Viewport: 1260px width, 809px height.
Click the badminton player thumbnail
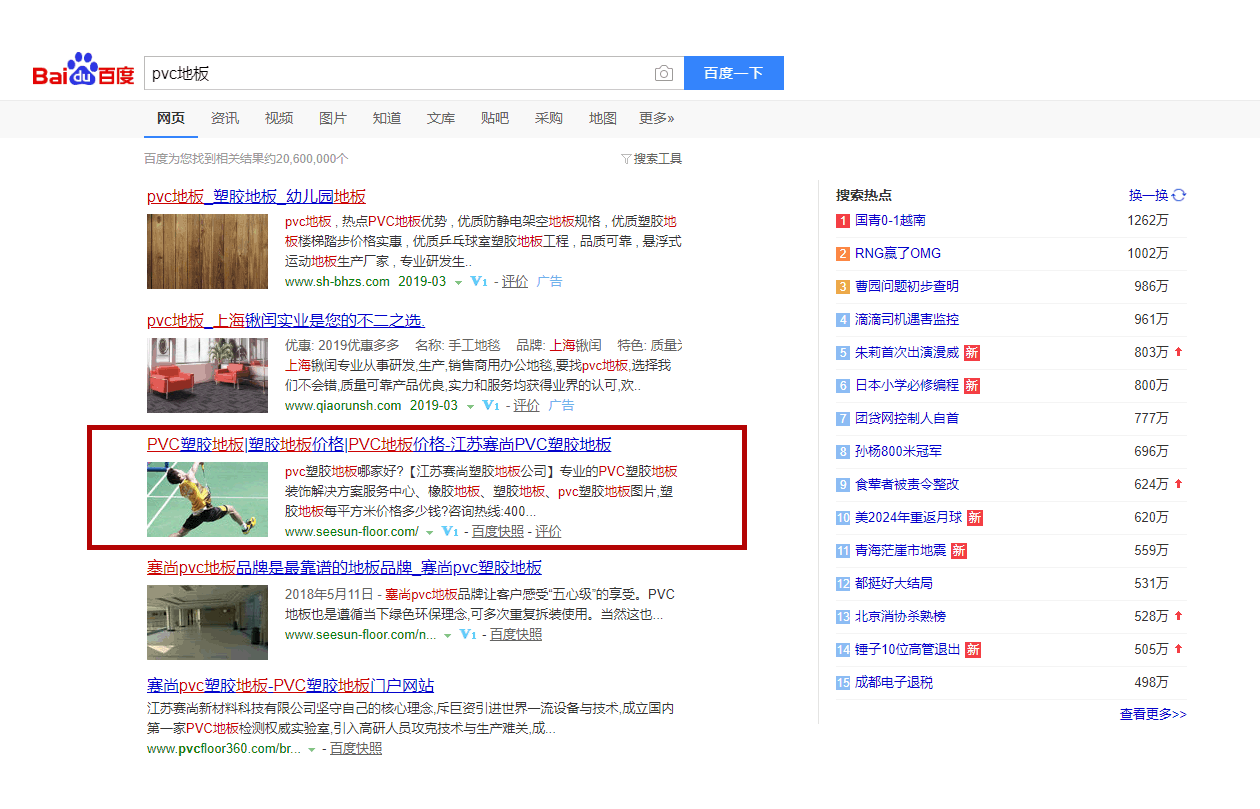(207, 499)
